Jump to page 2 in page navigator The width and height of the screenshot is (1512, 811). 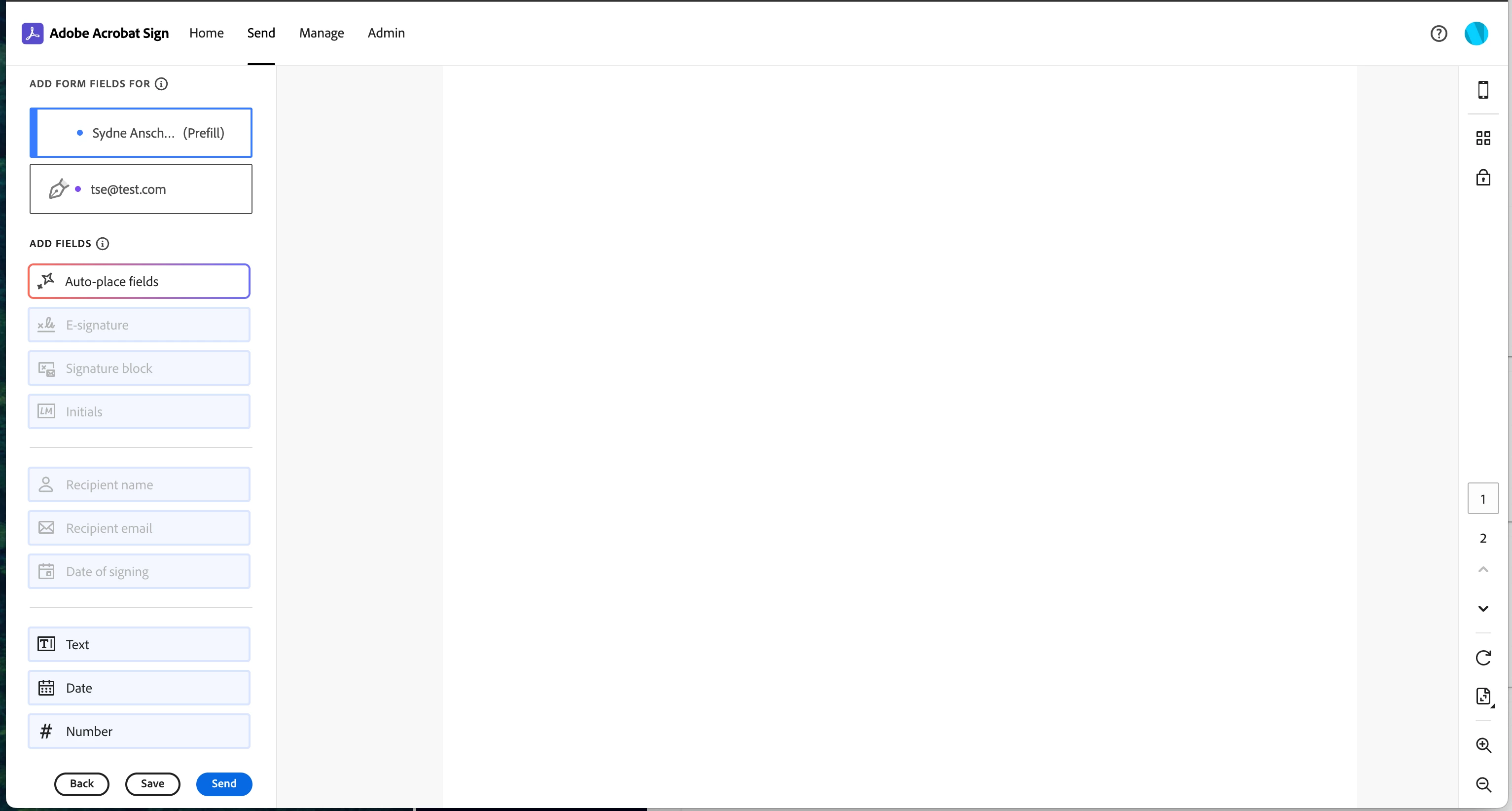[1482, 538]
